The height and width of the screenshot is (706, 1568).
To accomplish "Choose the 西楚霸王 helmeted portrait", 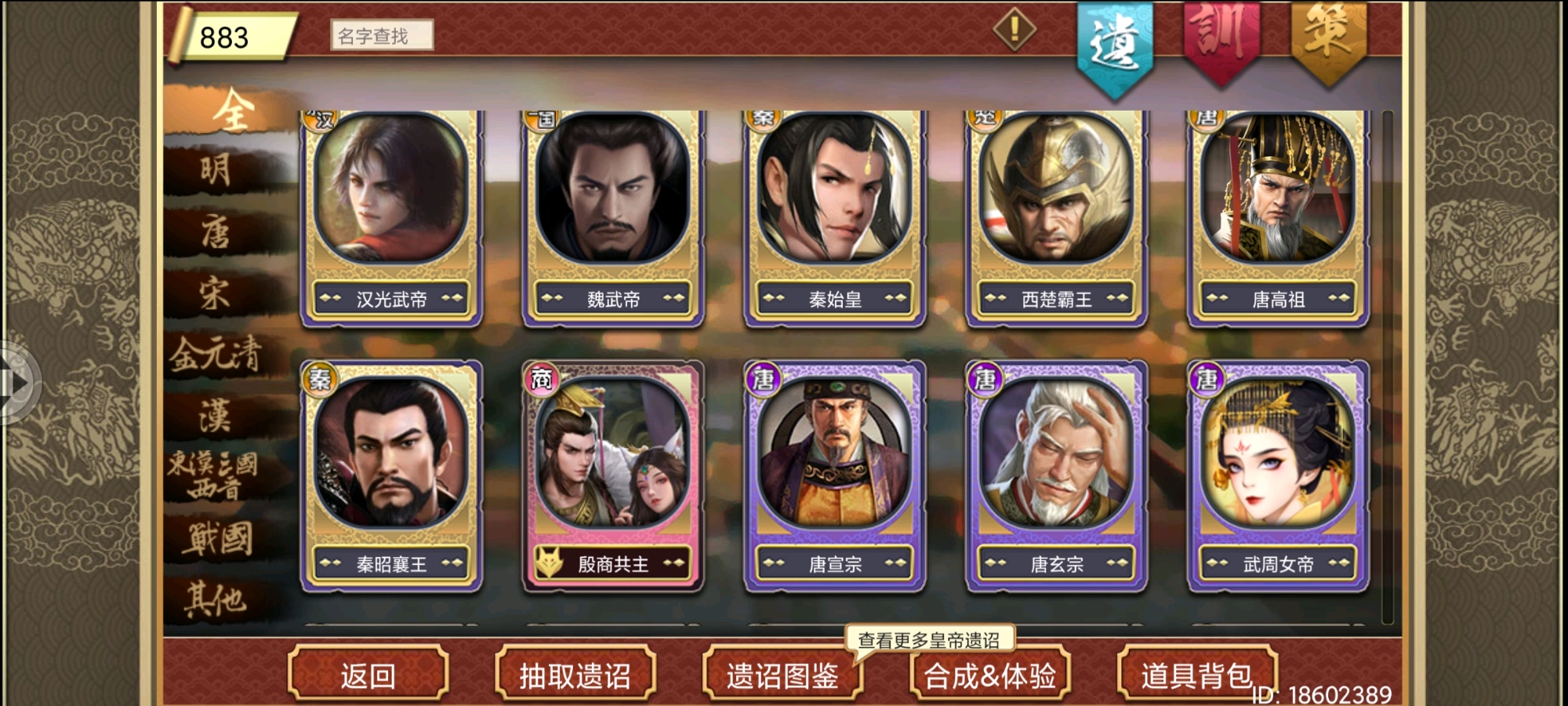I will point(1056,218).
